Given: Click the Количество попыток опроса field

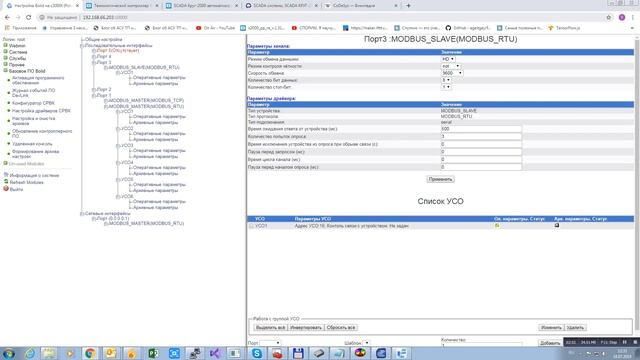Looking at the screenshot, I should [481, 136].
